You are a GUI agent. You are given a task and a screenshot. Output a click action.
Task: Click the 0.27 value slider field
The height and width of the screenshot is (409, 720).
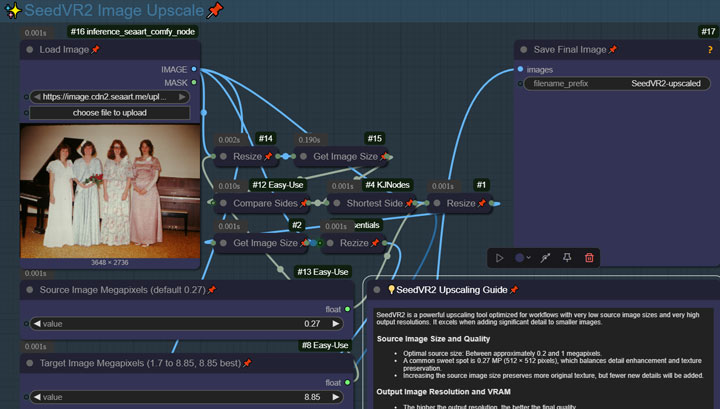point(186,324)
